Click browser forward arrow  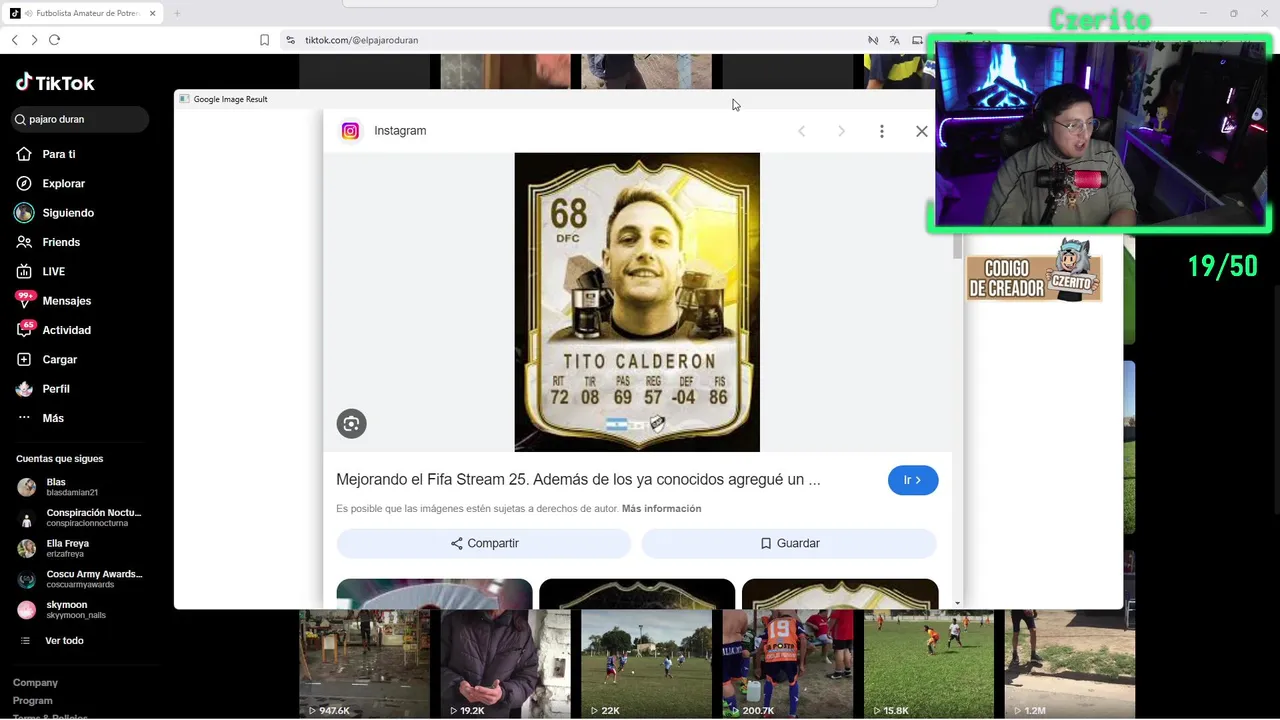pyautogui.click(x=34, y=40)
